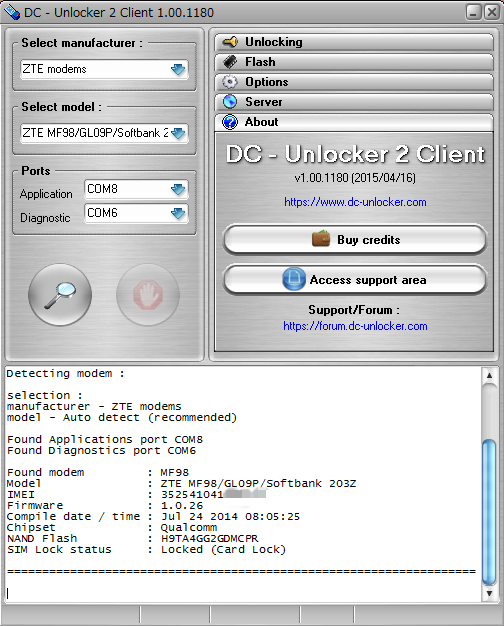This screenshot has height=626, width=504.
Task: Click the 'Detecting modem :' log line
Action: click(x=65, y=374)
